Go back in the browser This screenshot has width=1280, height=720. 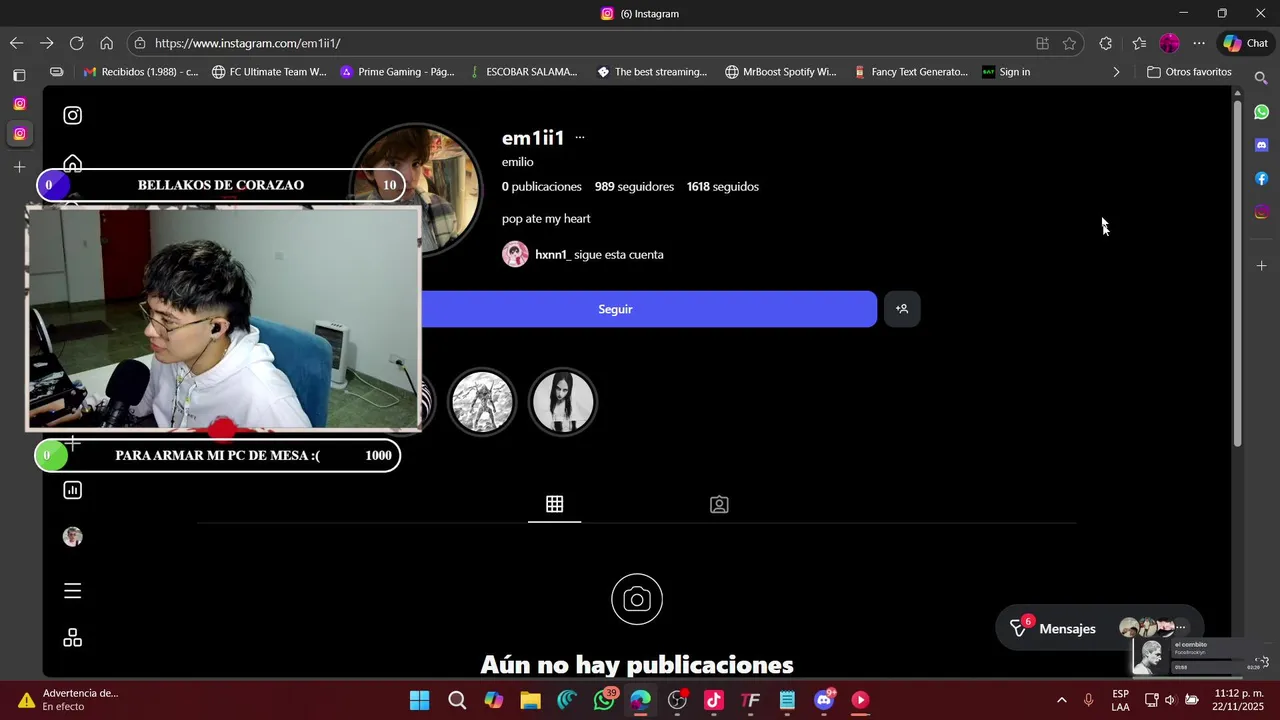coord(16,43)
